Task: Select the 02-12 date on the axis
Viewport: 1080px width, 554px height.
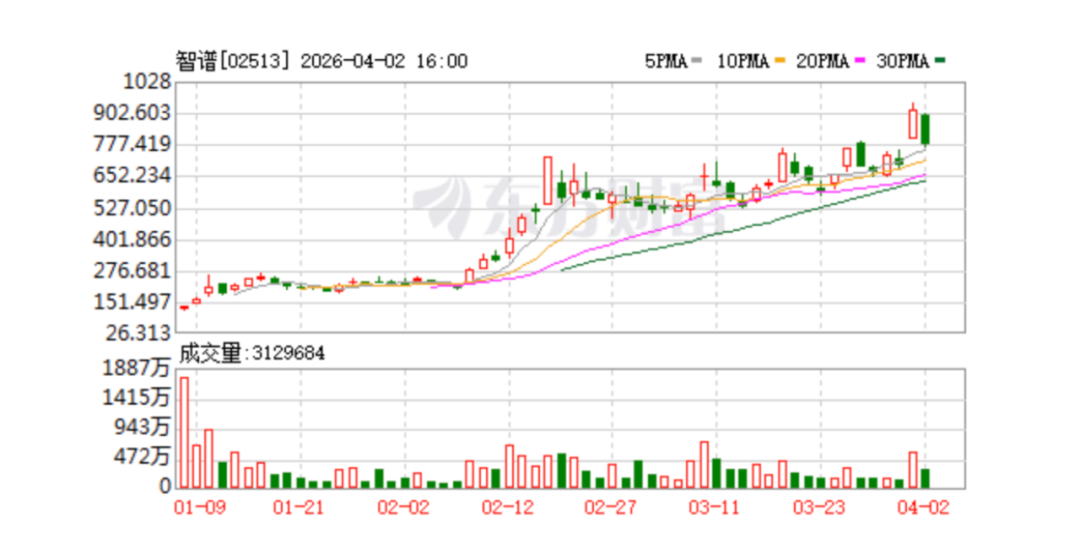Action: [x=509, y=507]
